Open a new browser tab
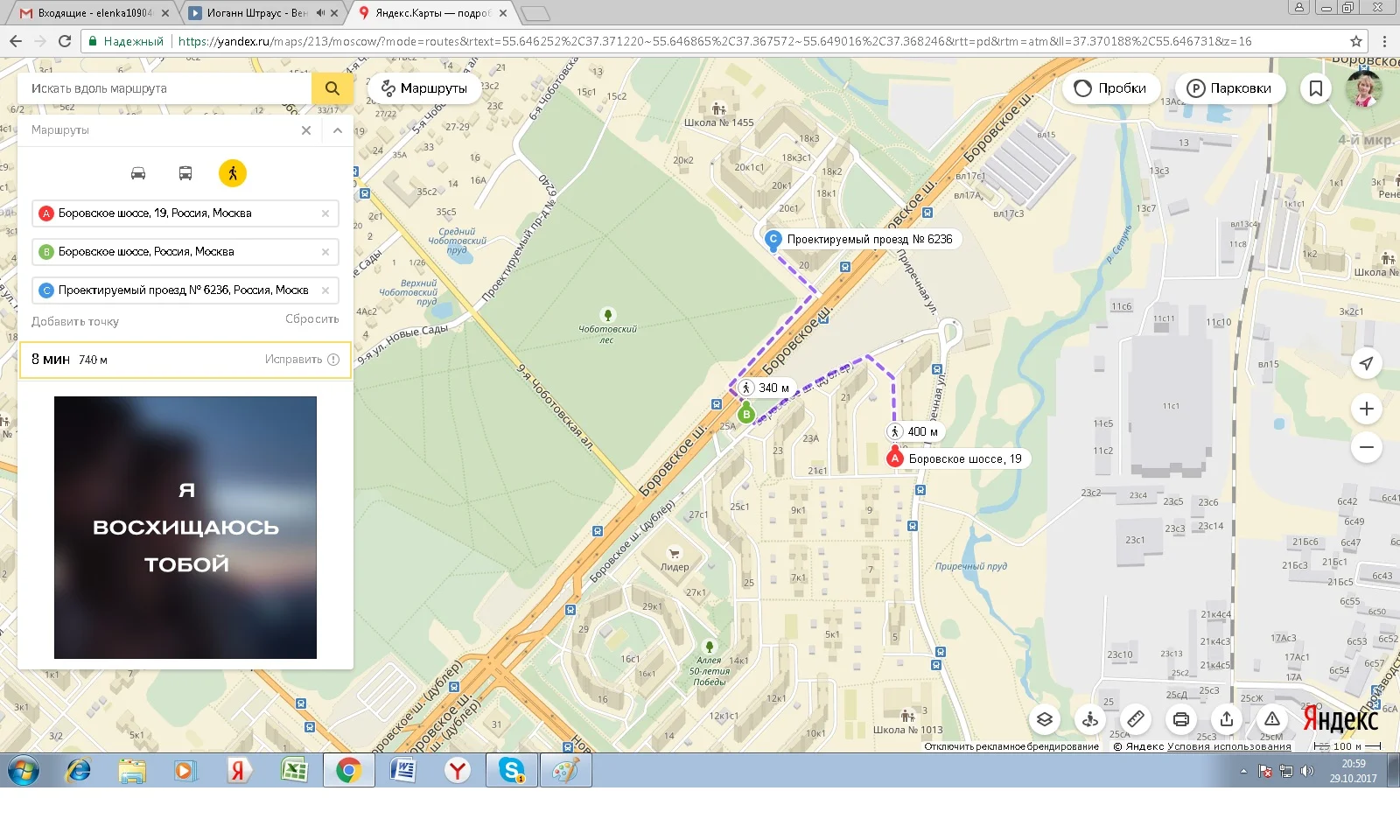The height and width of the screenshot is (840, 1400). tap(535, 13)
